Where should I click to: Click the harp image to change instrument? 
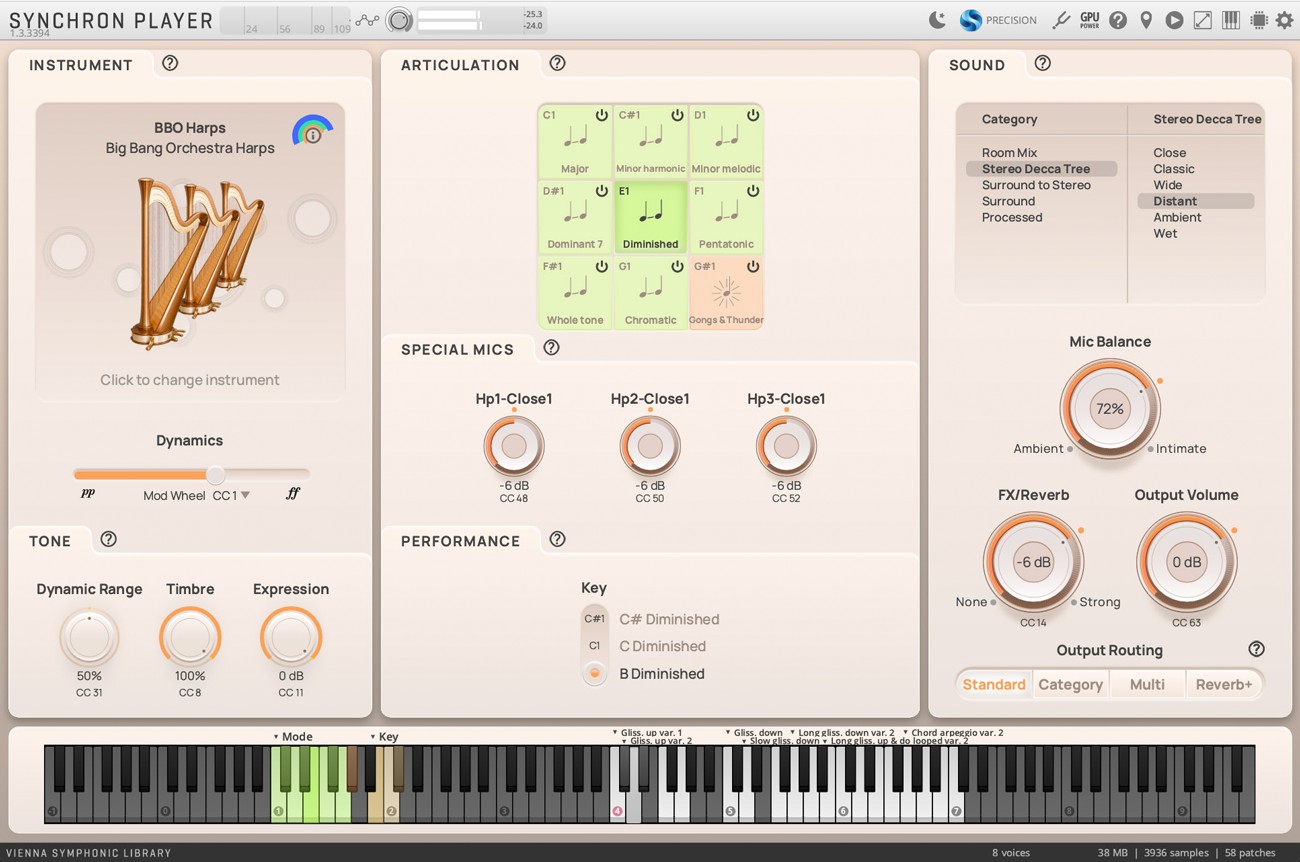pos(197,262)
